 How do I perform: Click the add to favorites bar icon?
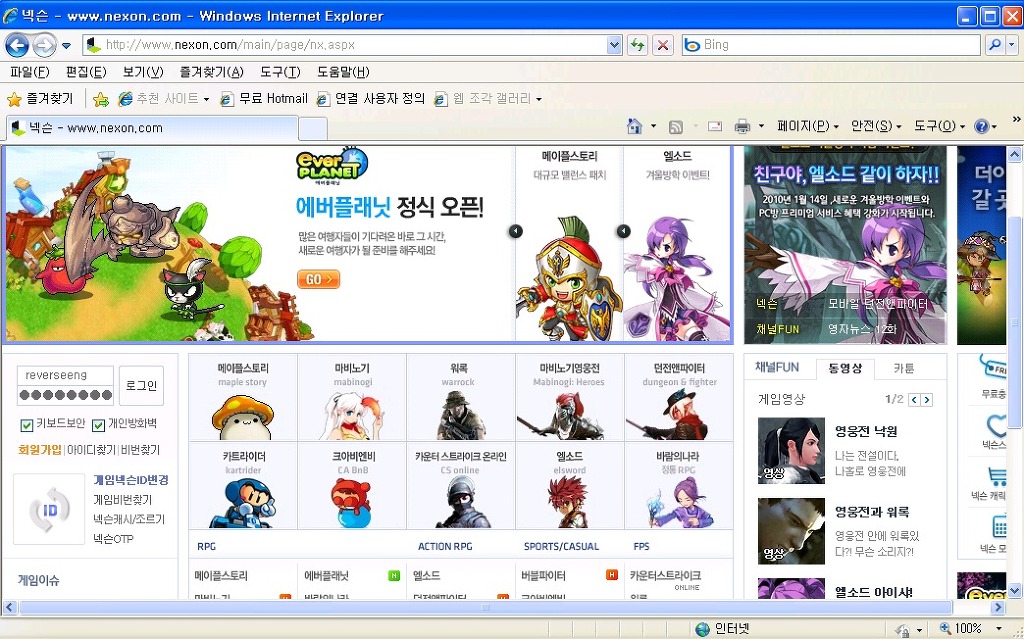click(101, 99)
